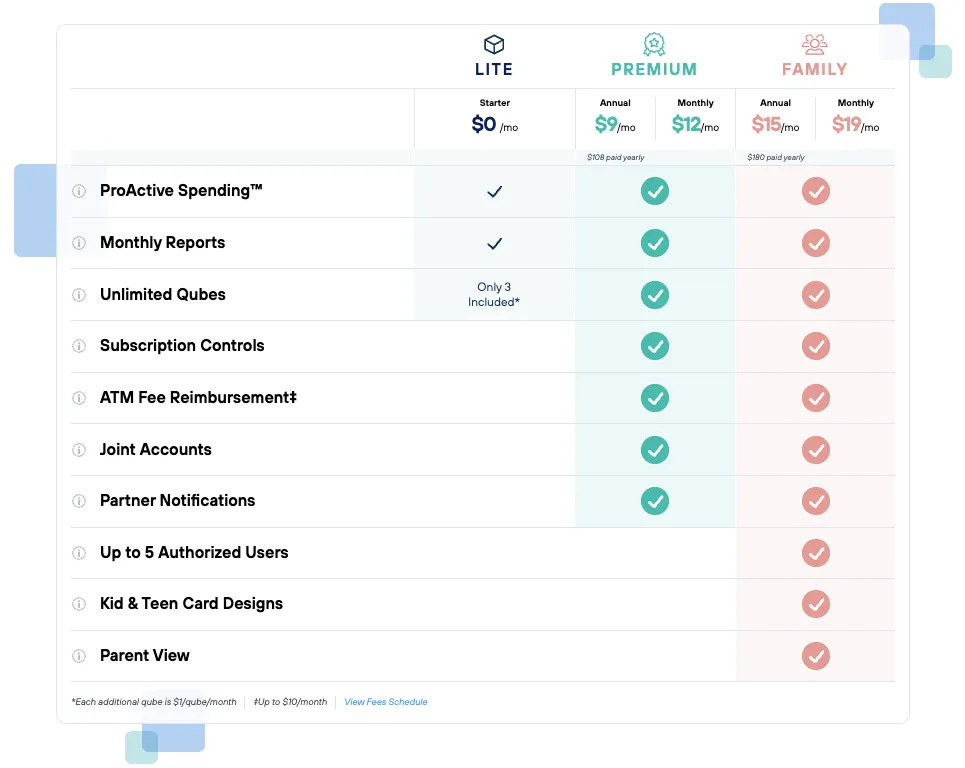Viewport: 965px width, 768px height.
Task: Open the info icon for Partner Notifications
Action: (79, 501)
